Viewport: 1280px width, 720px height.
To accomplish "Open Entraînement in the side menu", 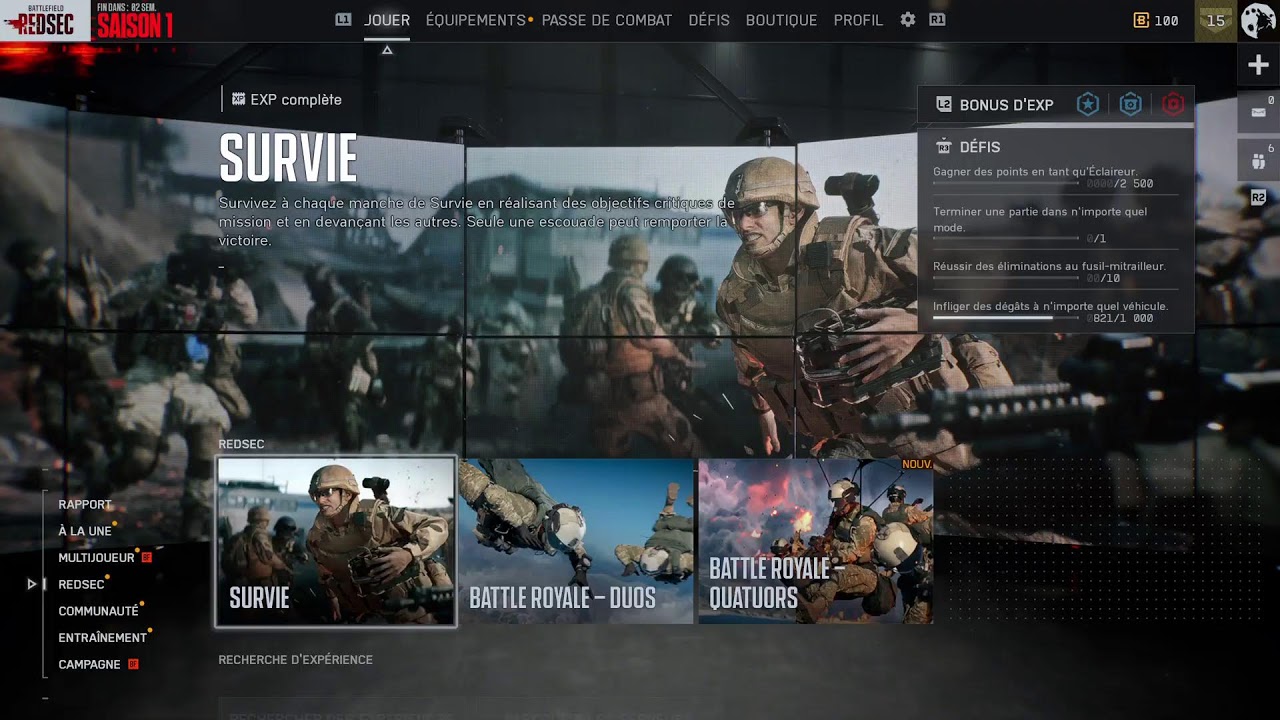I will (x=102, y=638).
